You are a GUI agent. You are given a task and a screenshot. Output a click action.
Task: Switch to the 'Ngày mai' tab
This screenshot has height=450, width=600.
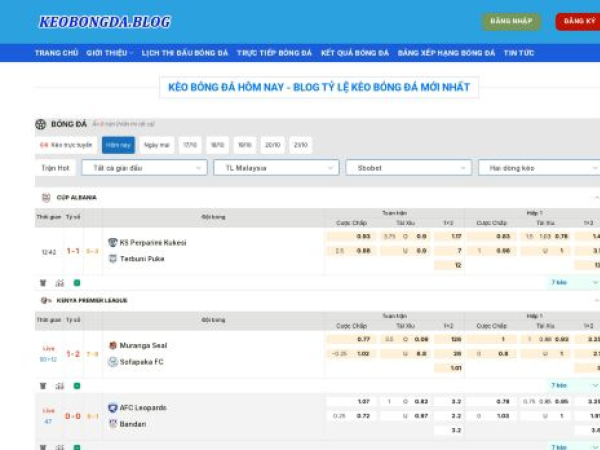[x=156, y=145]
